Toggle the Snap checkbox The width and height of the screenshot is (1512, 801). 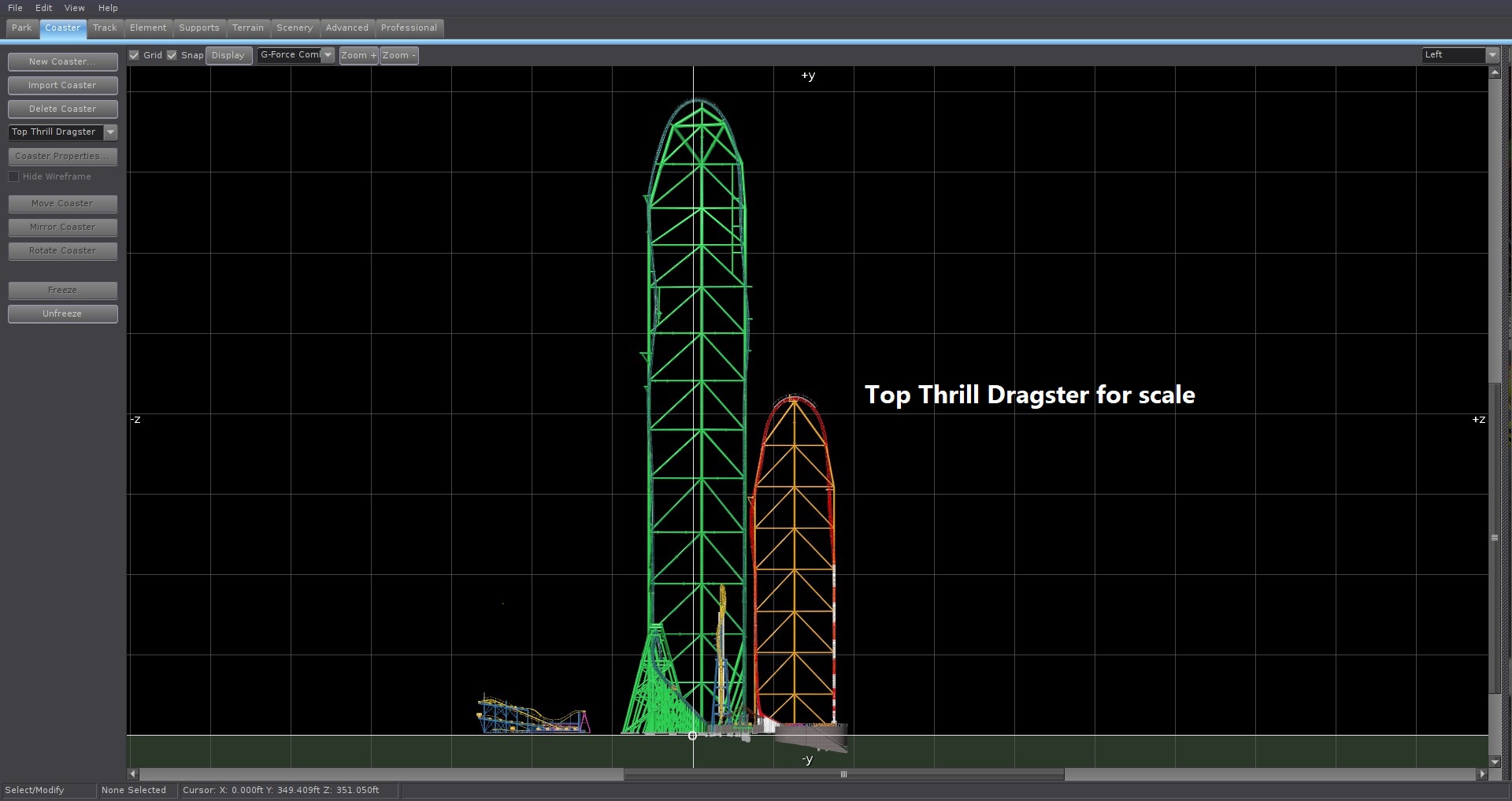tap(172, 55)
